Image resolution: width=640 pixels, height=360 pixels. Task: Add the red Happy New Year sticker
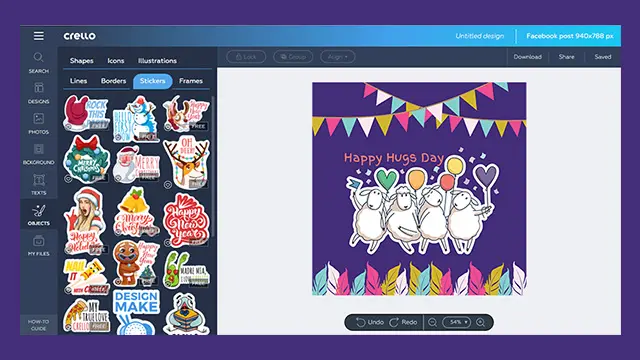pos(186,220)
